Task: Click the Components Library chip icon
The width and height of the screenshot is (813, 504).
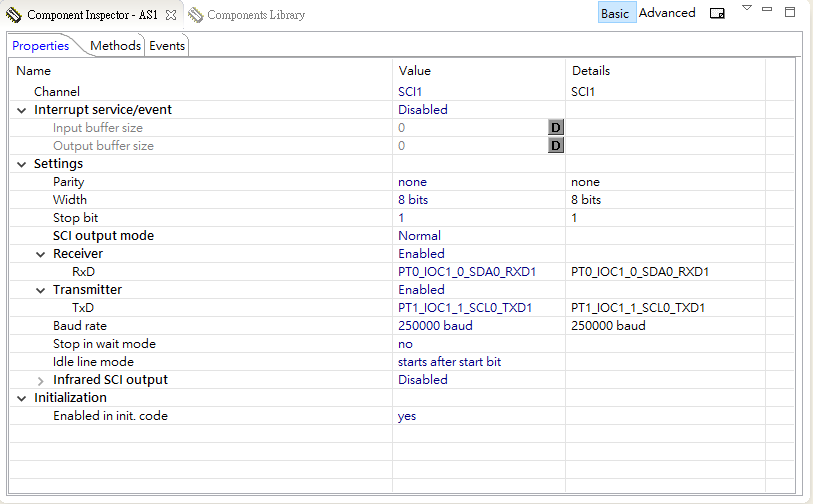Action: [x=195, y=15]
